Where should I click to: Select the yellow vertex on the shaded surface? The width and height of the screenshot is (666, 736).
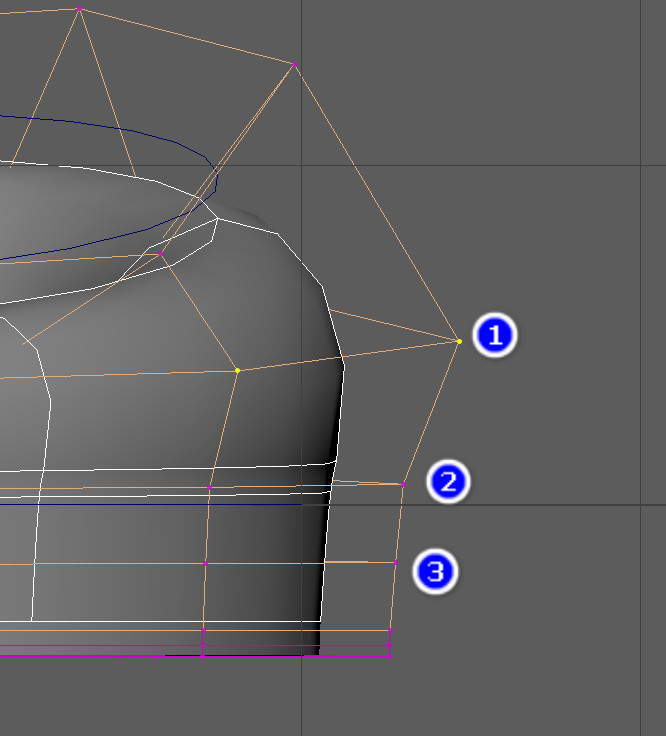point(237,370)
